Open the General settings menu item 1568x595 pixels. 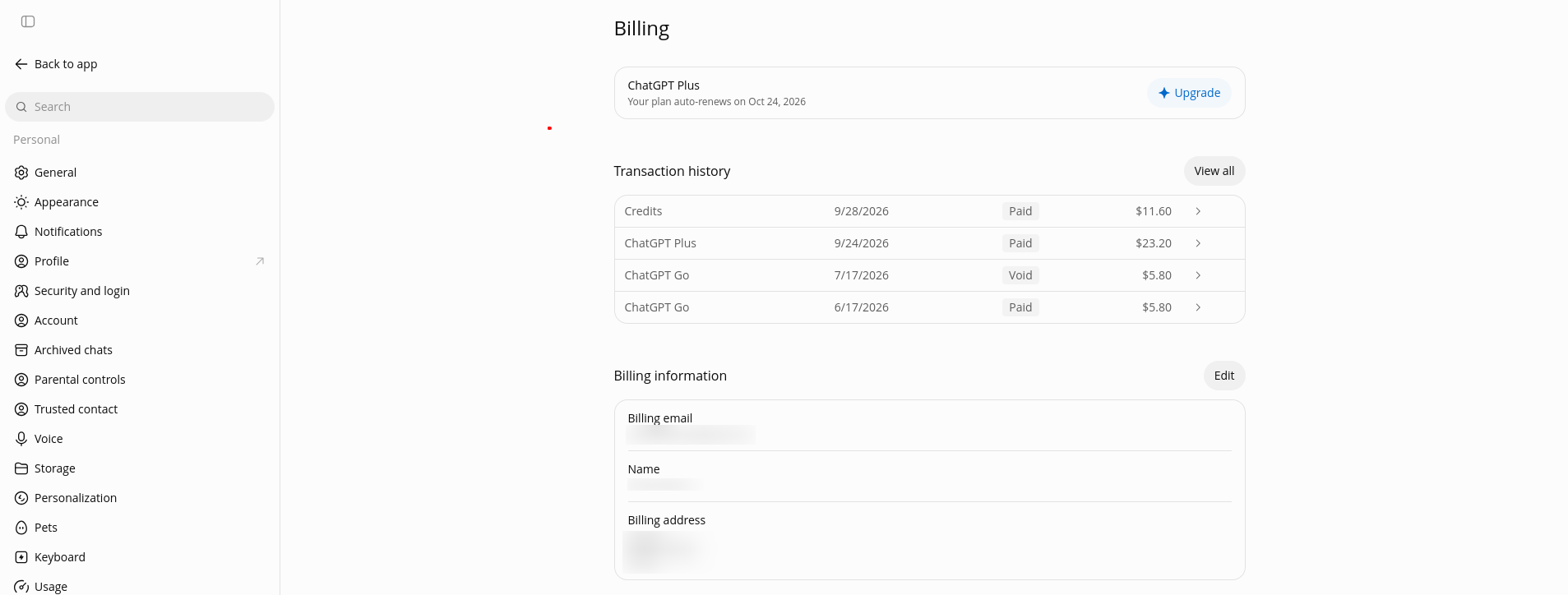pos(140,173)
